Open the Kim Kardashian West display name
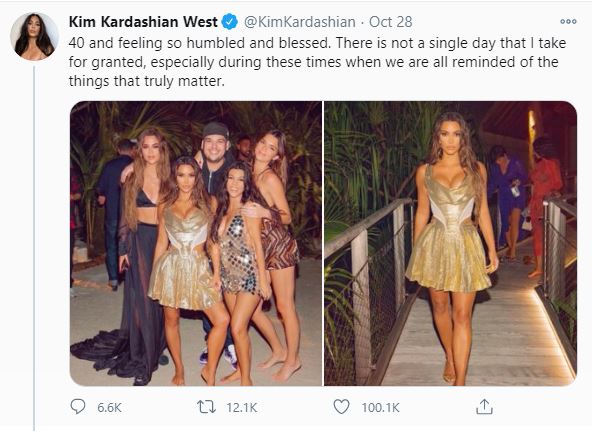592x432 pixels. pos(143,22)
